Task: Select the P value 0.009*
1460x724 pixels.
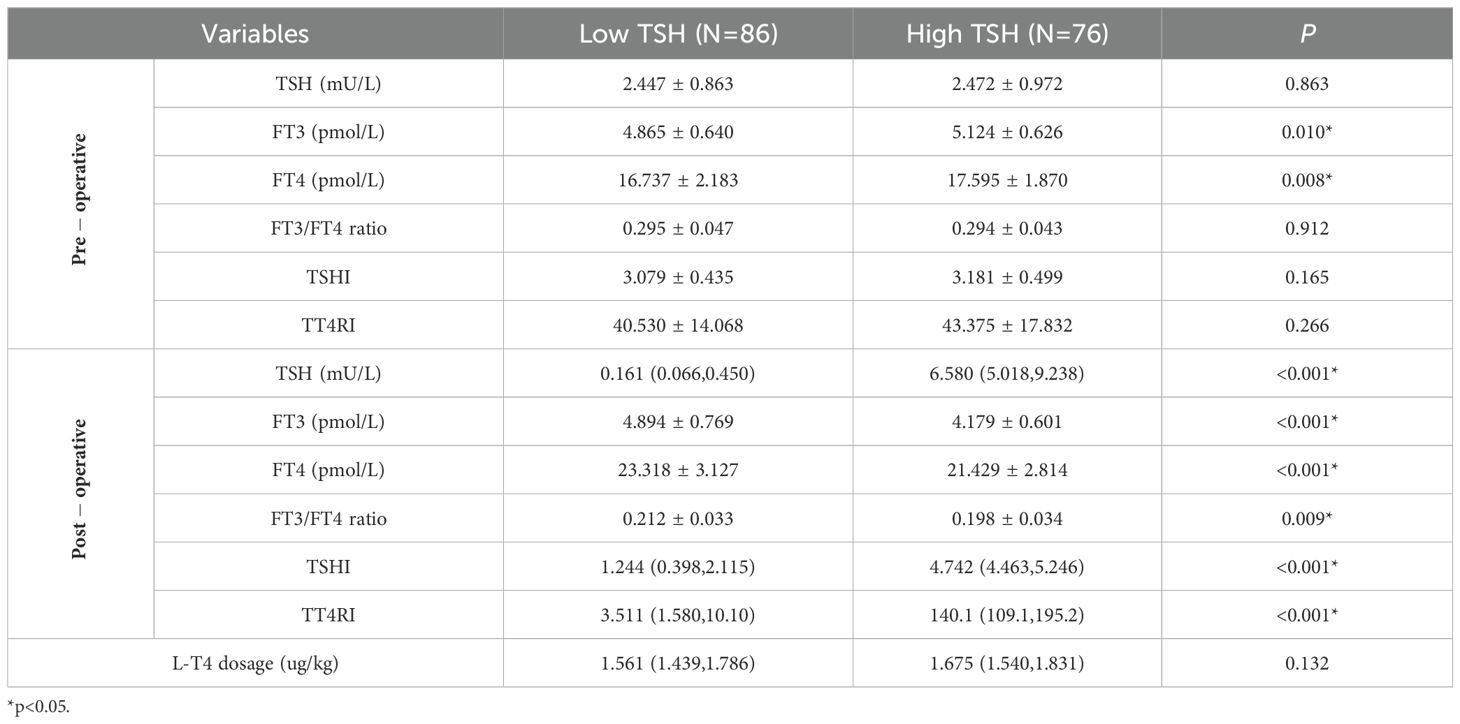Action: pos(1308,518)
